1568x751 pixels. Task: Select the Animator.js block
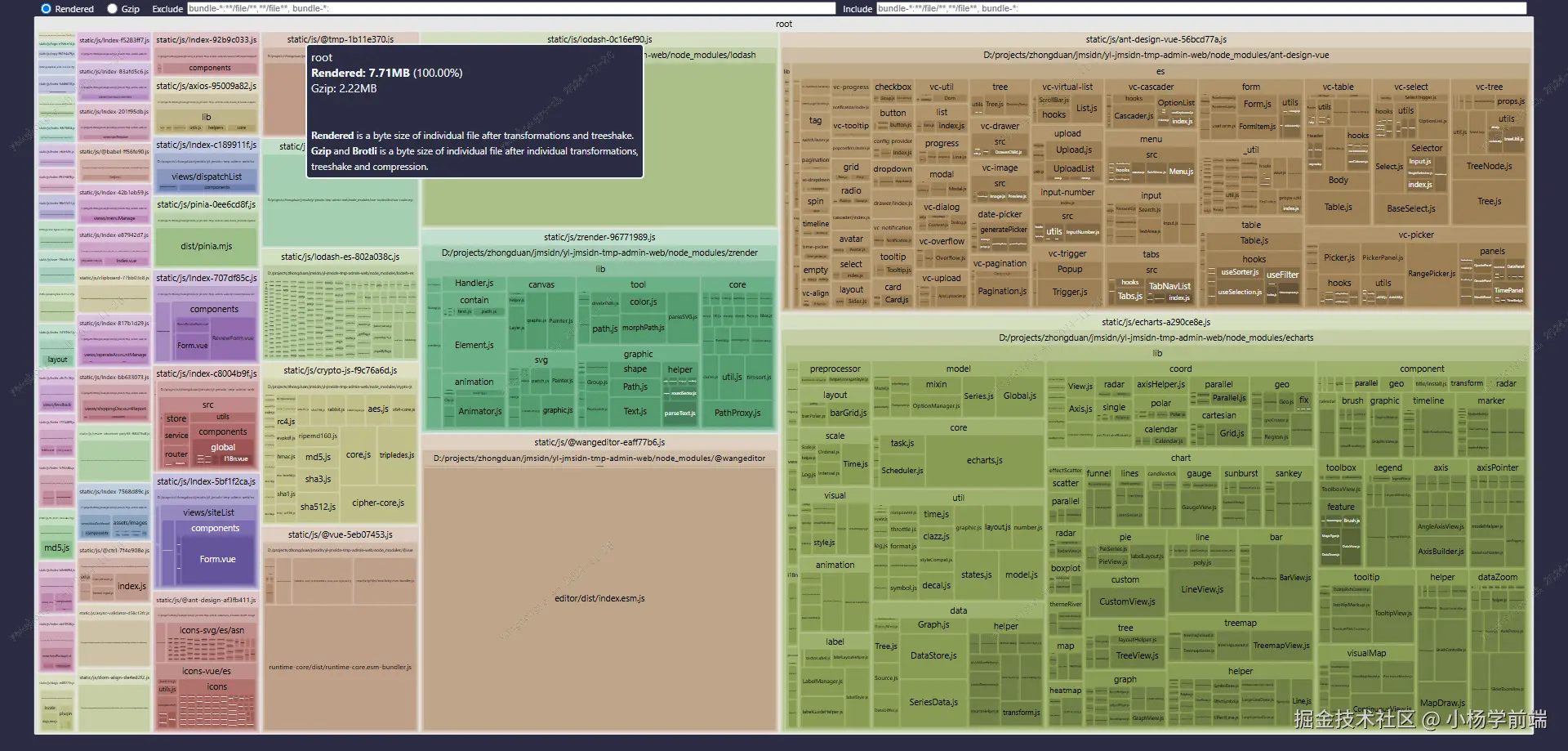480,411
